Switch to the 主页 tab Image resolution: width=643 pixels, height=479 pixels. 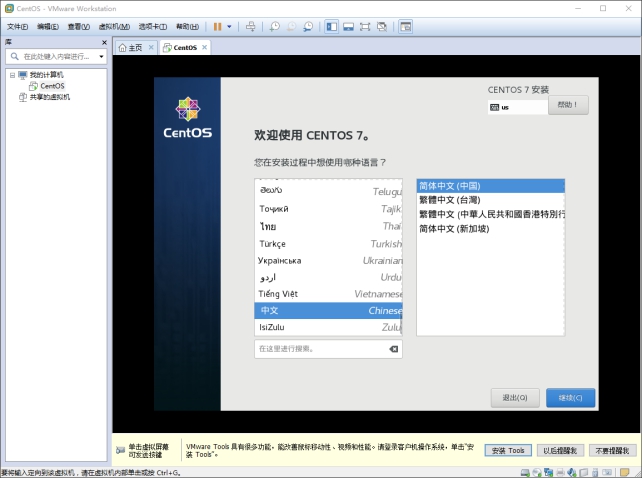click(131, 48)
